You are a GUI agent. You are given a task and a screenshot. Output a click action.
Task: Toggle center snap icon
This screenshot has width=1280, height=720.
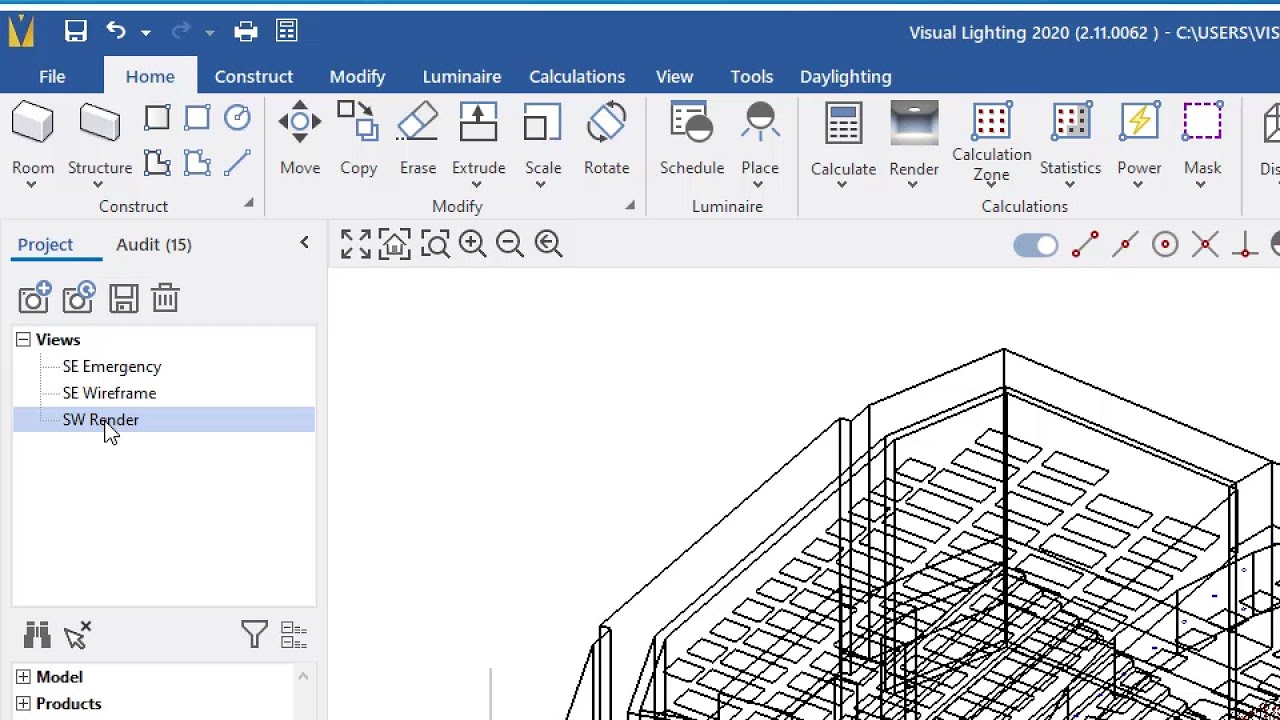(1165, 244)
